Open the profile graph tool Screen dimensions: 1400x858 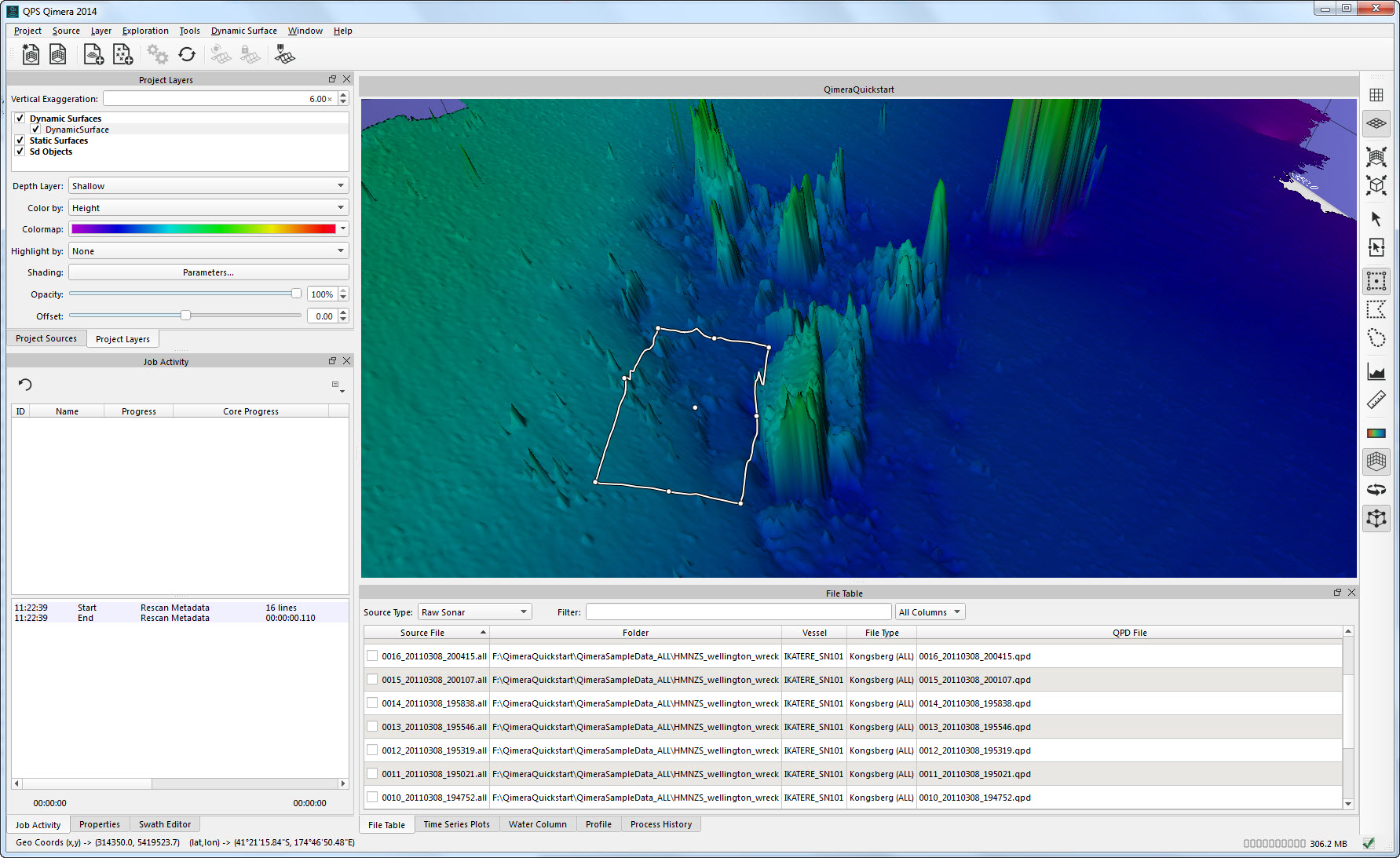coord(1376,372)
